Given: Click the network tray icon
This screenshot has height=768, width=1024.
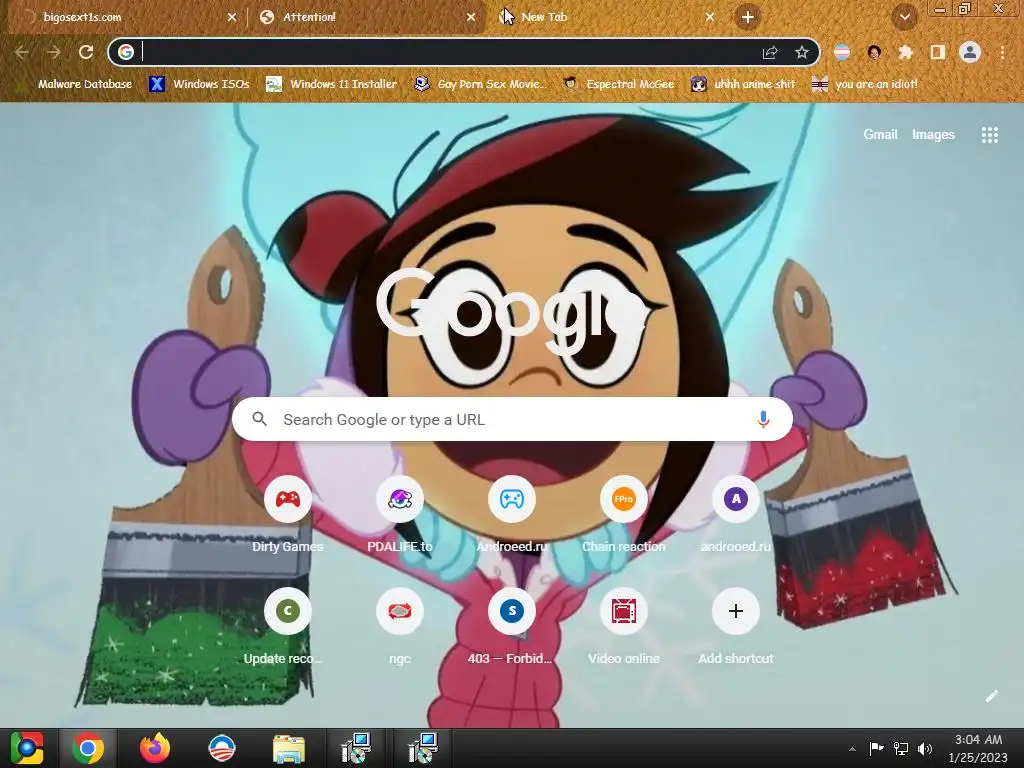Looking at the screenshot, I should coord(901,748).
